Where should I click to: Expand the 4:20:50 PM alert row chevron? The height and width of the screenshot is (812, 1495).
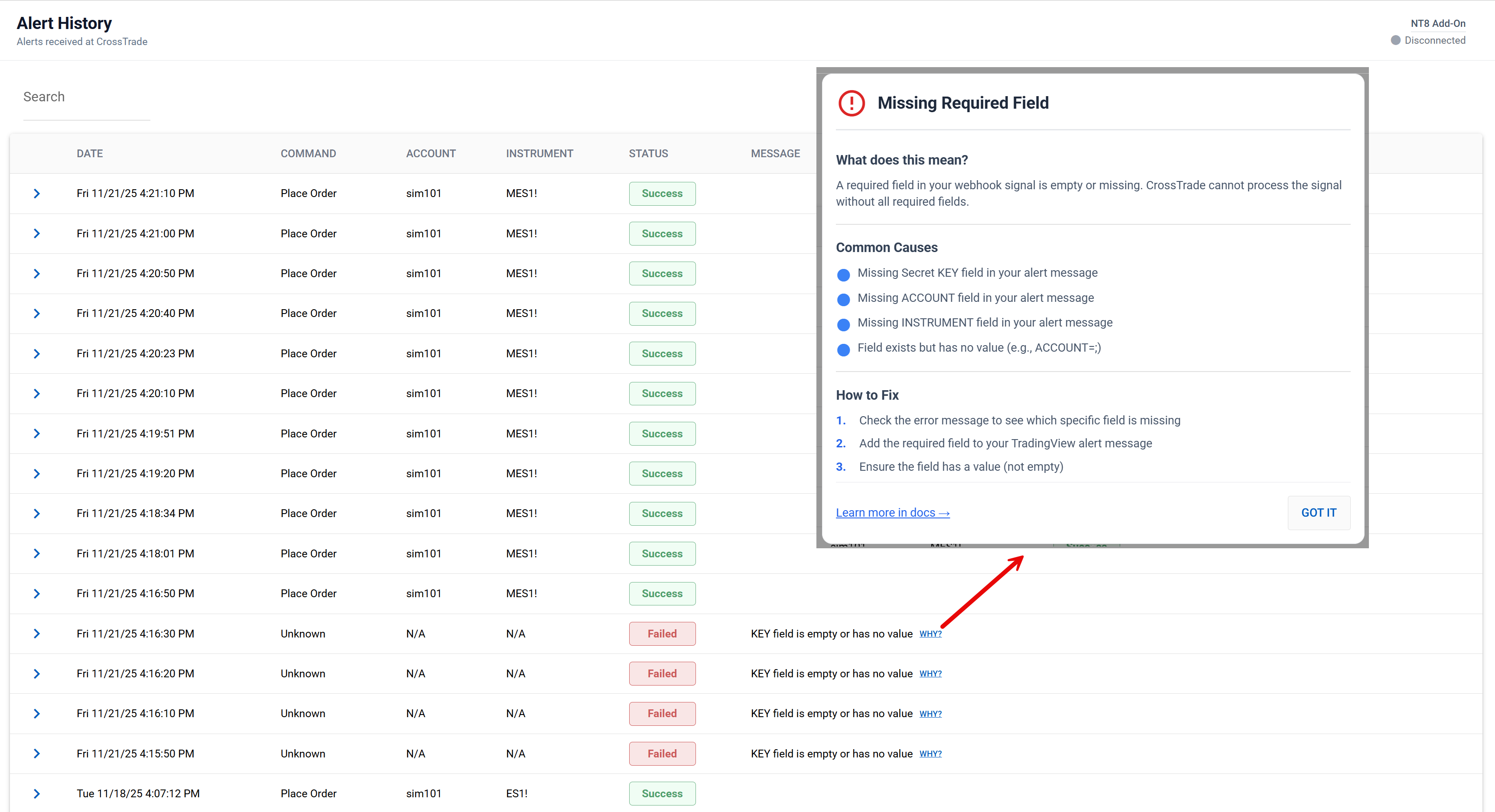(36, 273)
